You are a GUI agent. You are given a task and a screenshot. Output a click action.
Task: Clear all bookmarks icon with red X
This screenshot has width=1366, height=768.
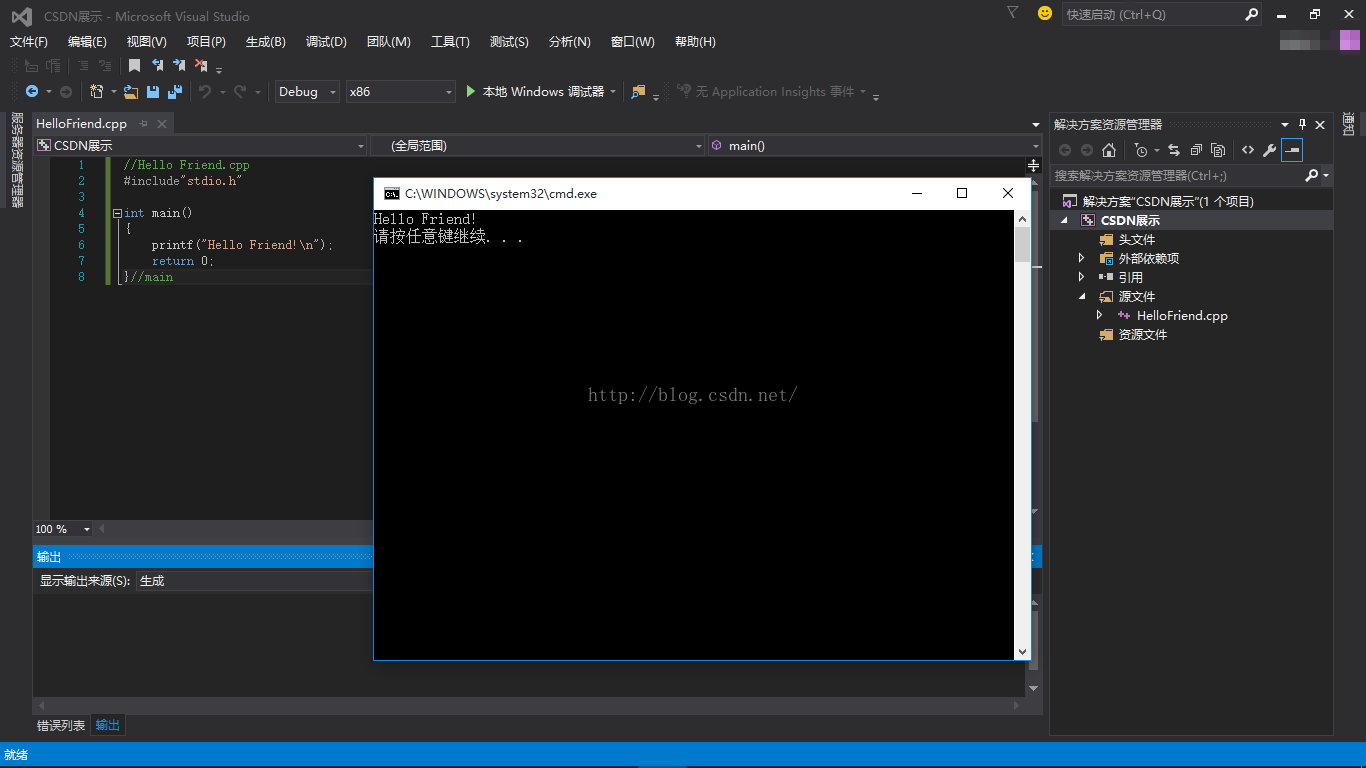coord(201,65)
